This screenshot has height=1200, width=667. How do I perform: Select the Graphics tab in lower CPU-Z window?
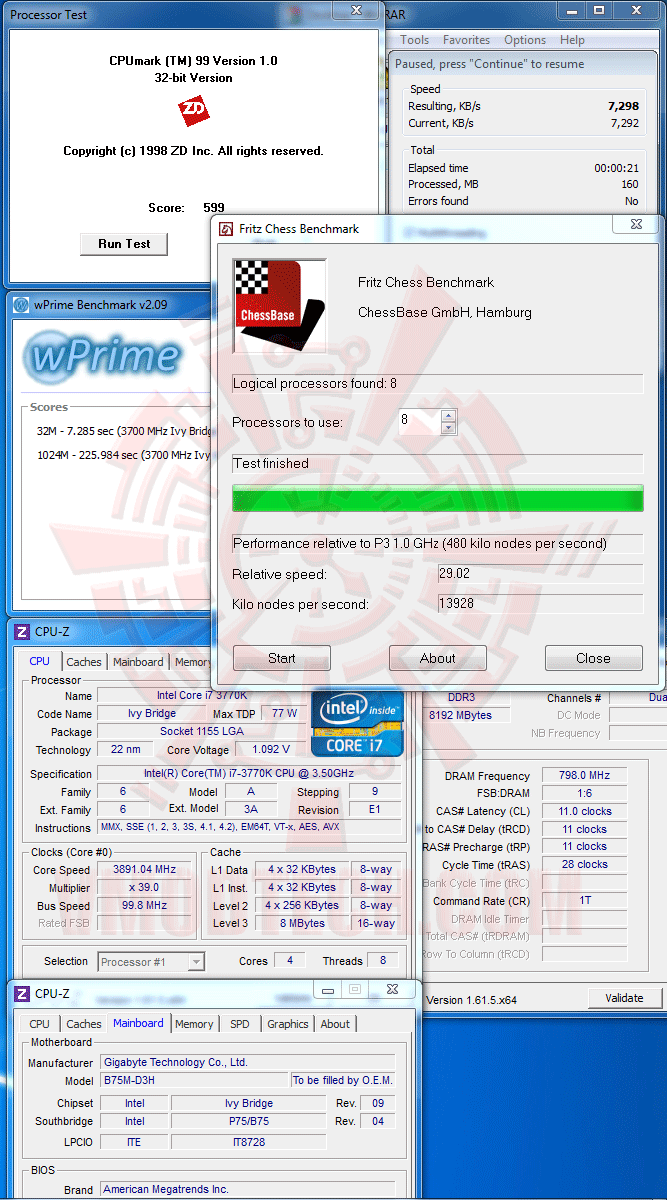[x=288, y=1024]
